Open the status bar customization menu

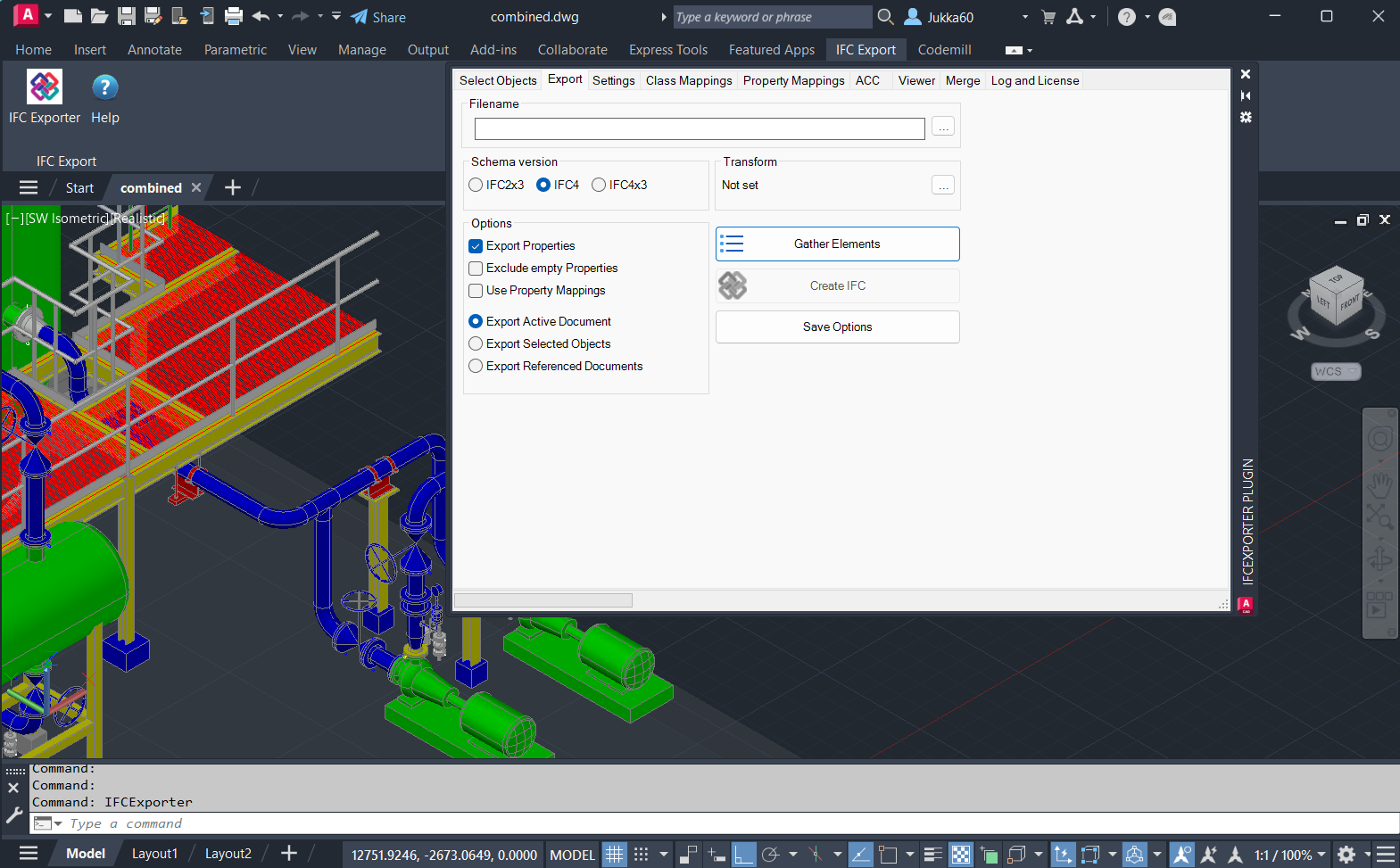(x=1386, y=855)
